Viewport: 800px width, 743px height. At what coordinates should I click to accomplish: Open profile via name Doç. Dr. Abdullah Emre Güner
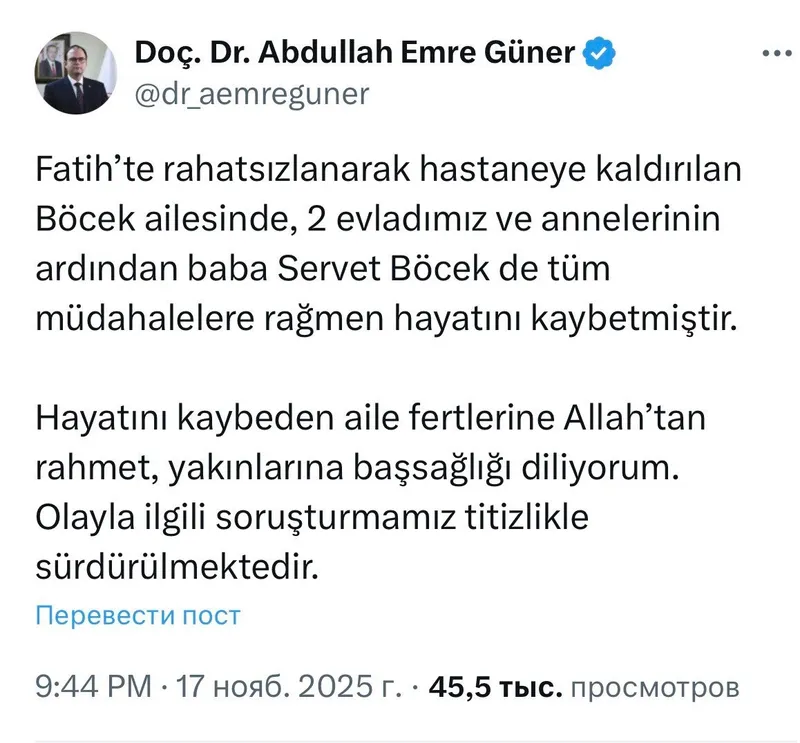pos(355,53)
